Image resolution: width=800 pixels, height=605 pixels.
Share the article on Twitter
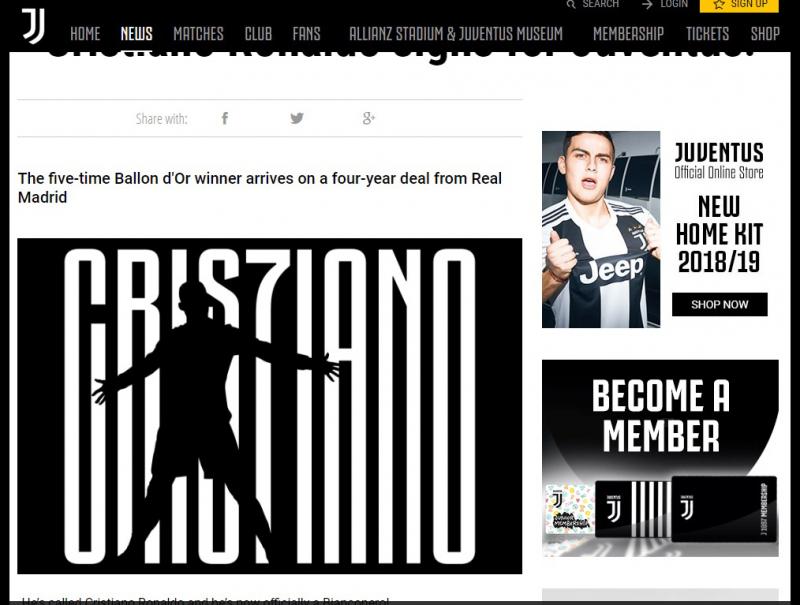pos(297,118)
